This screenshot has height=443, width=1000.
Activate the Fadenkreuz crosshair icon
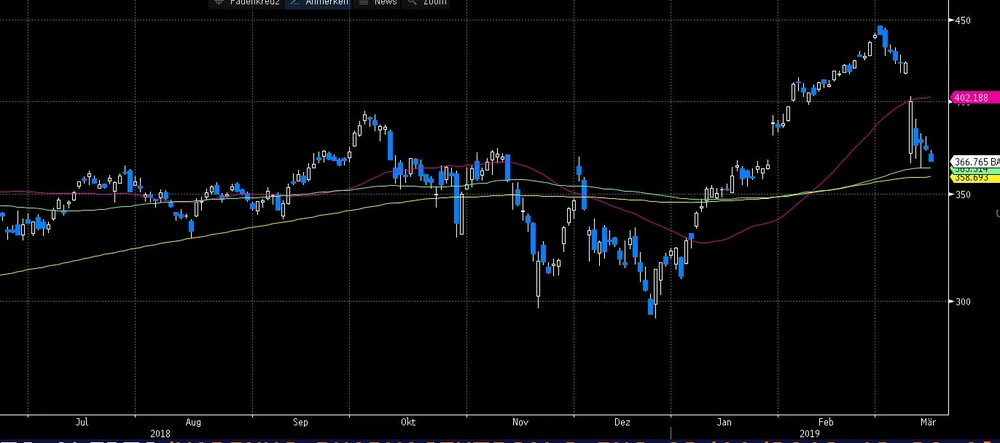tap(221, 3)
